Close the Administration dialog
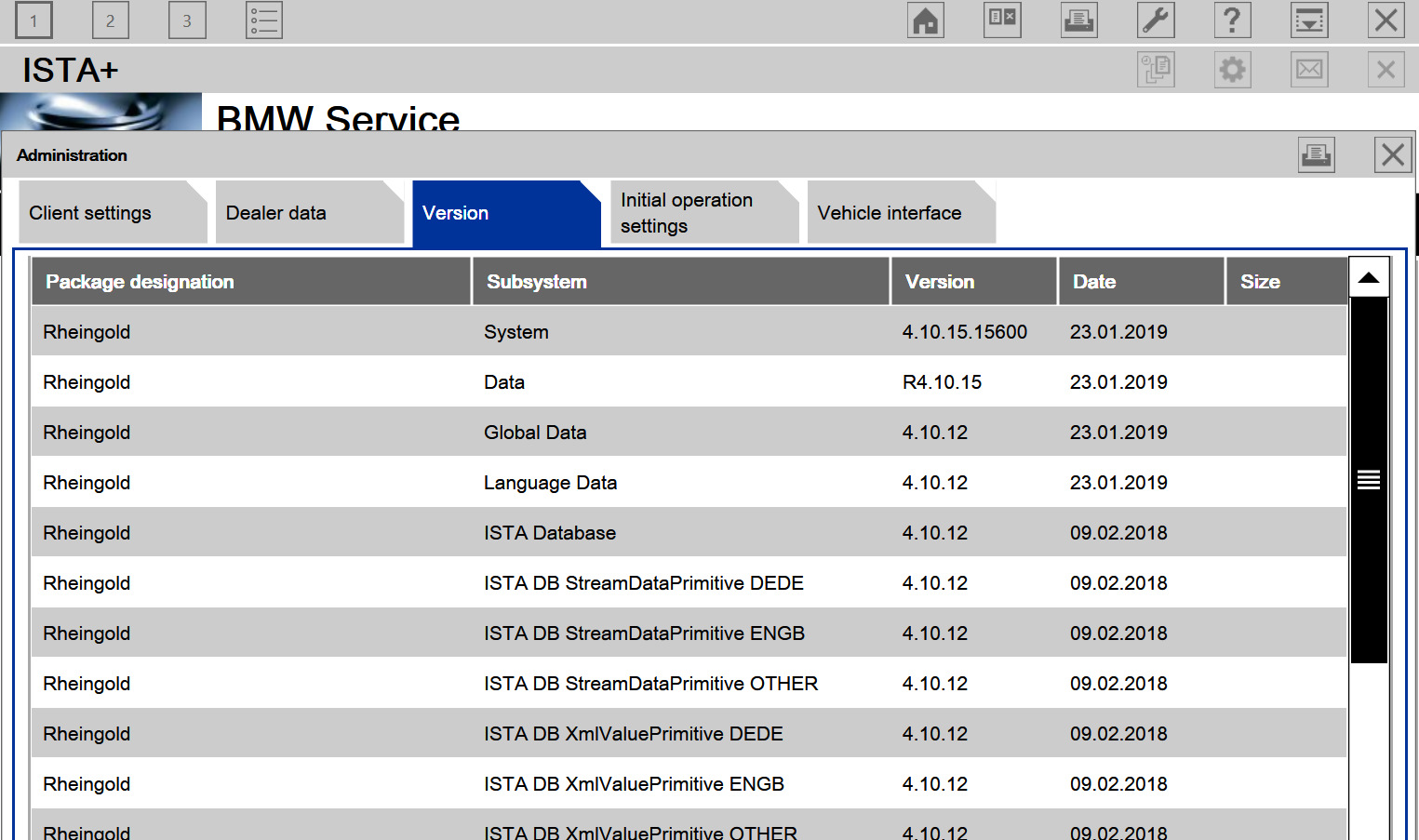Viewport: 1419px width, 840px height. pos(1393,154)
